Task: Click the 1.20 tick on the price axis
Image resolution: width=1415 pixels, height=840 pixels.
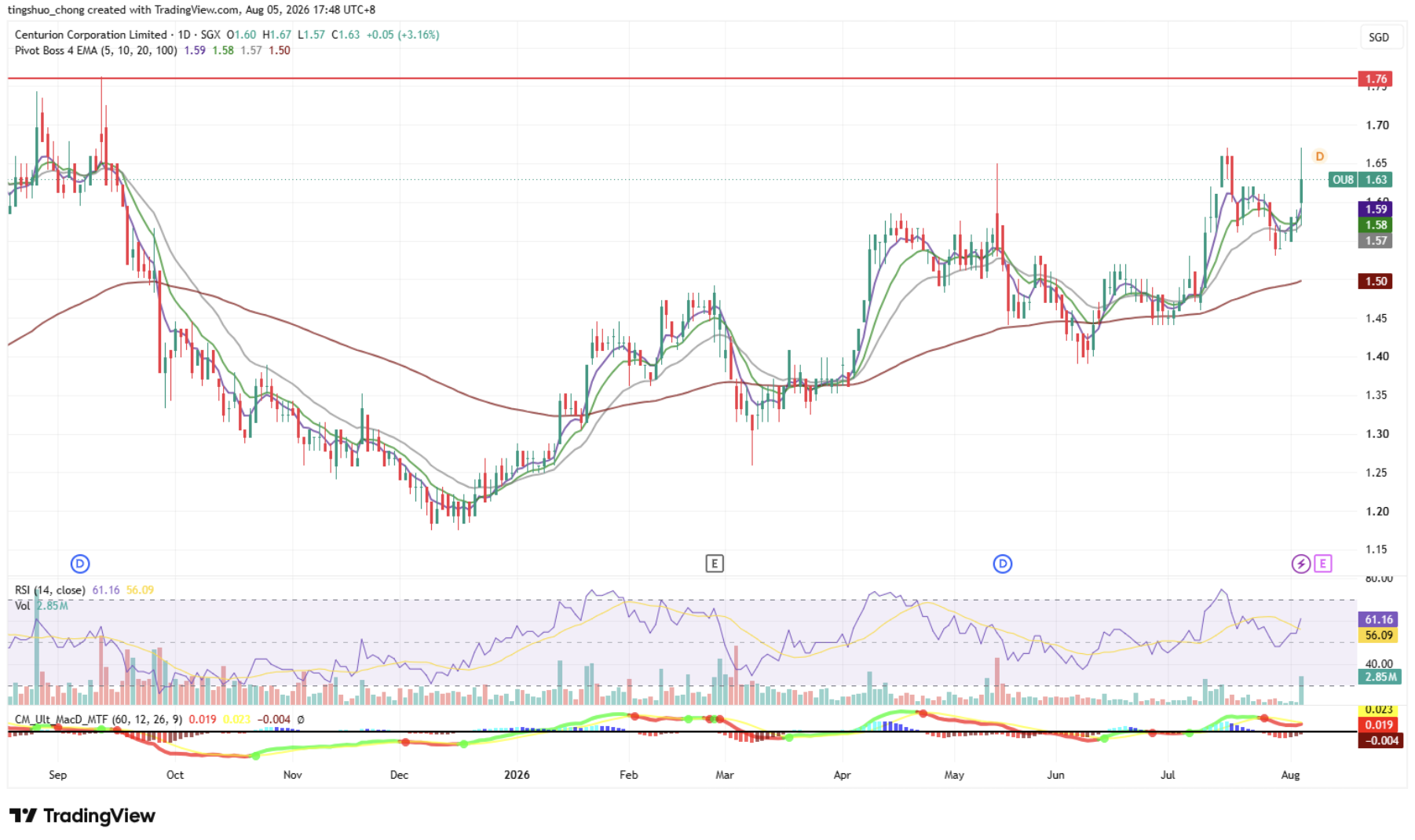Action: pyautogui.click(x=1377, y=511)
